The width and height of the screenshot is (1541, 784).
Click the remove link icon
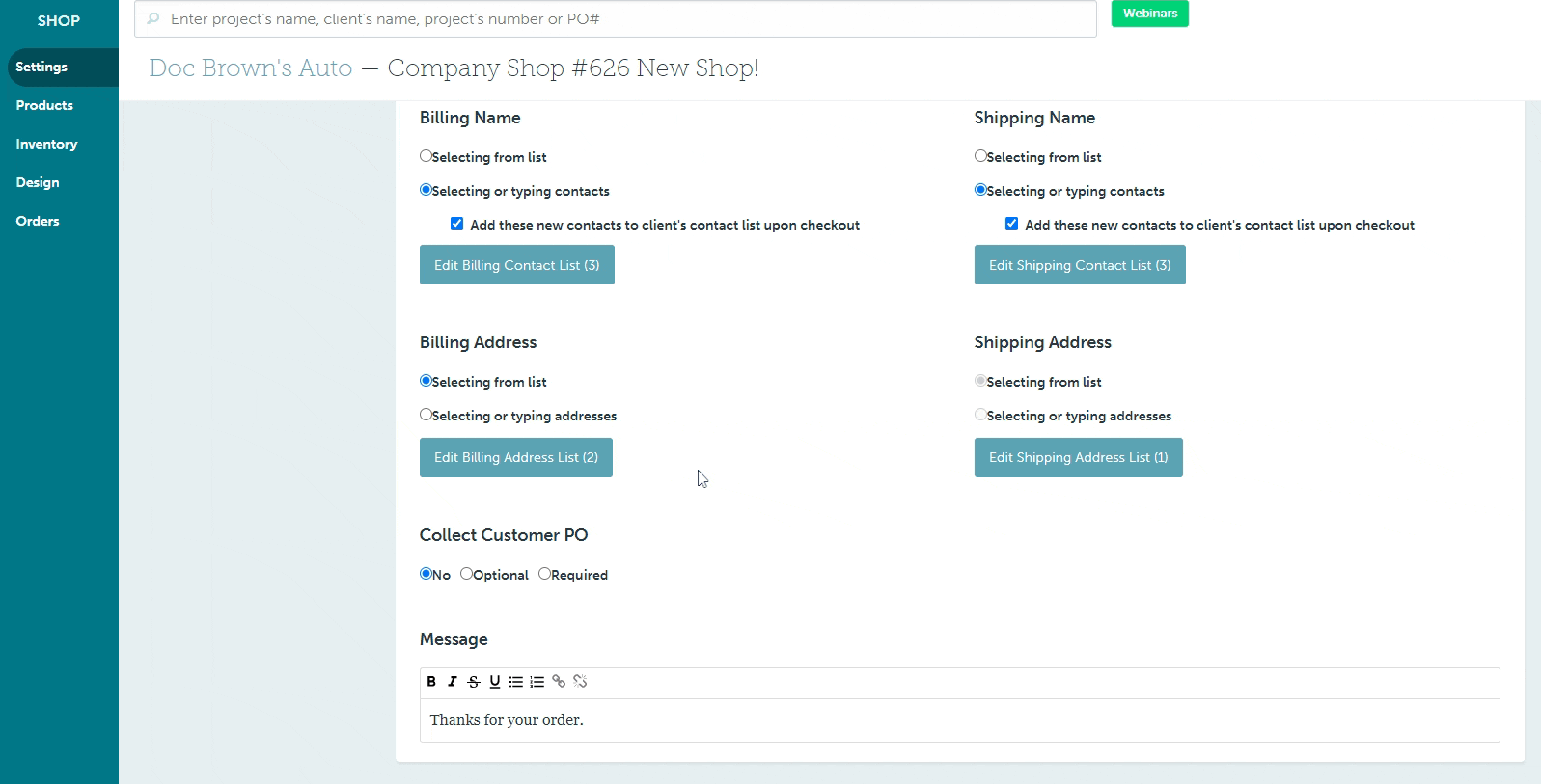point(580,682)
